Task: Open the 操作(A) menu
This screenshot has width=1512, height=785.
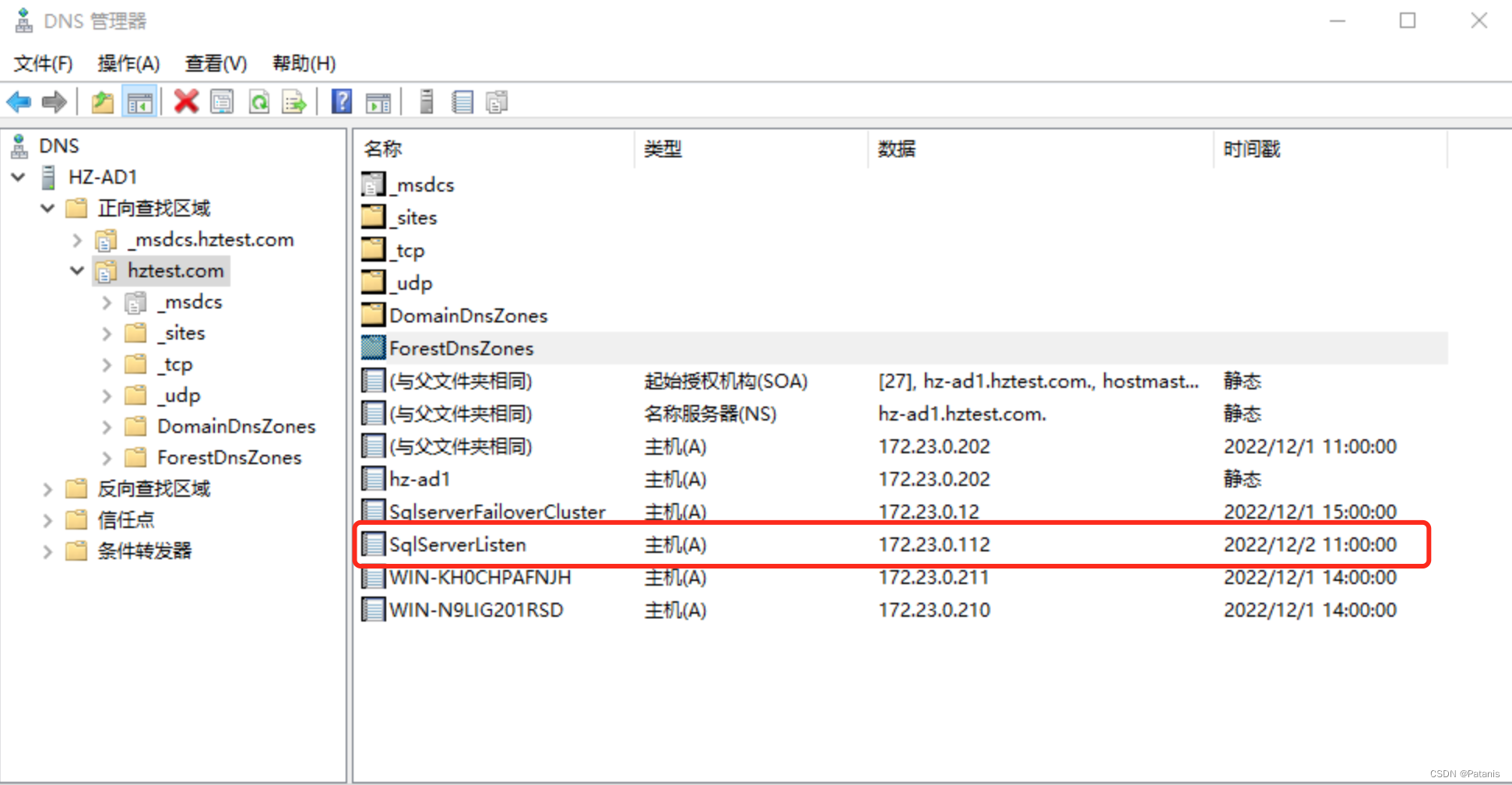Action: (x=128, y=63)
